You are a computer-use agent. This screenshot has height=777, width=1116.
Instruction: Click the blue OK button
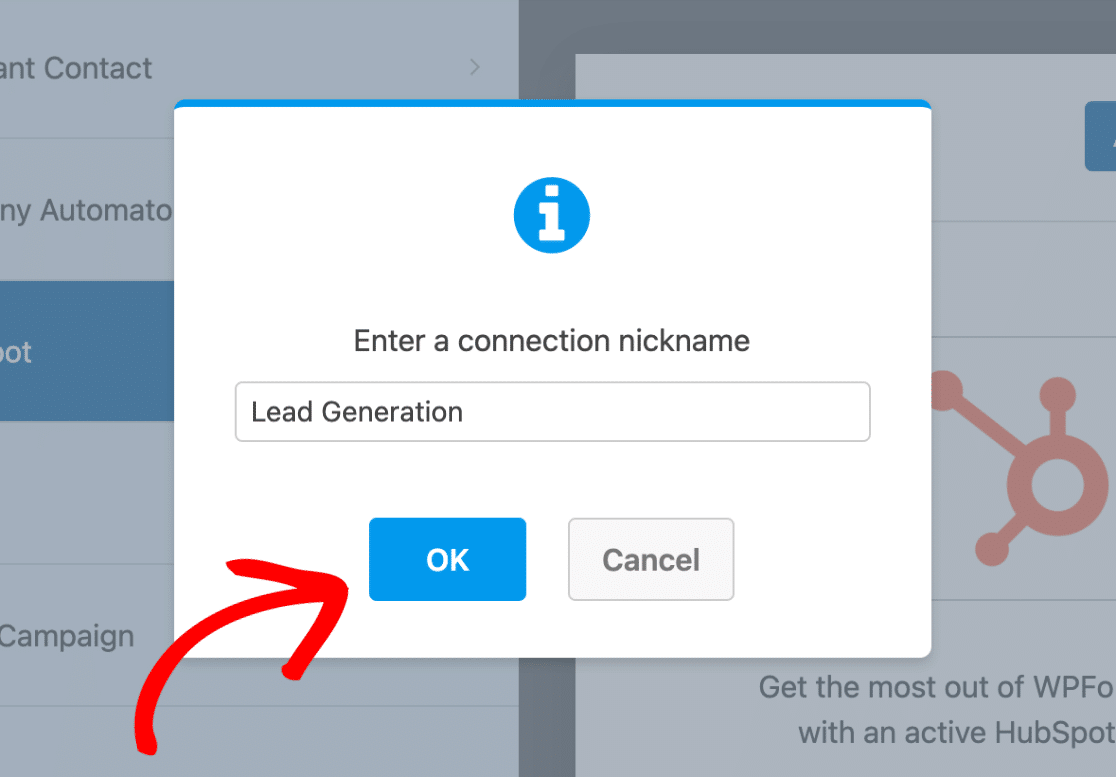pos(447,559)
